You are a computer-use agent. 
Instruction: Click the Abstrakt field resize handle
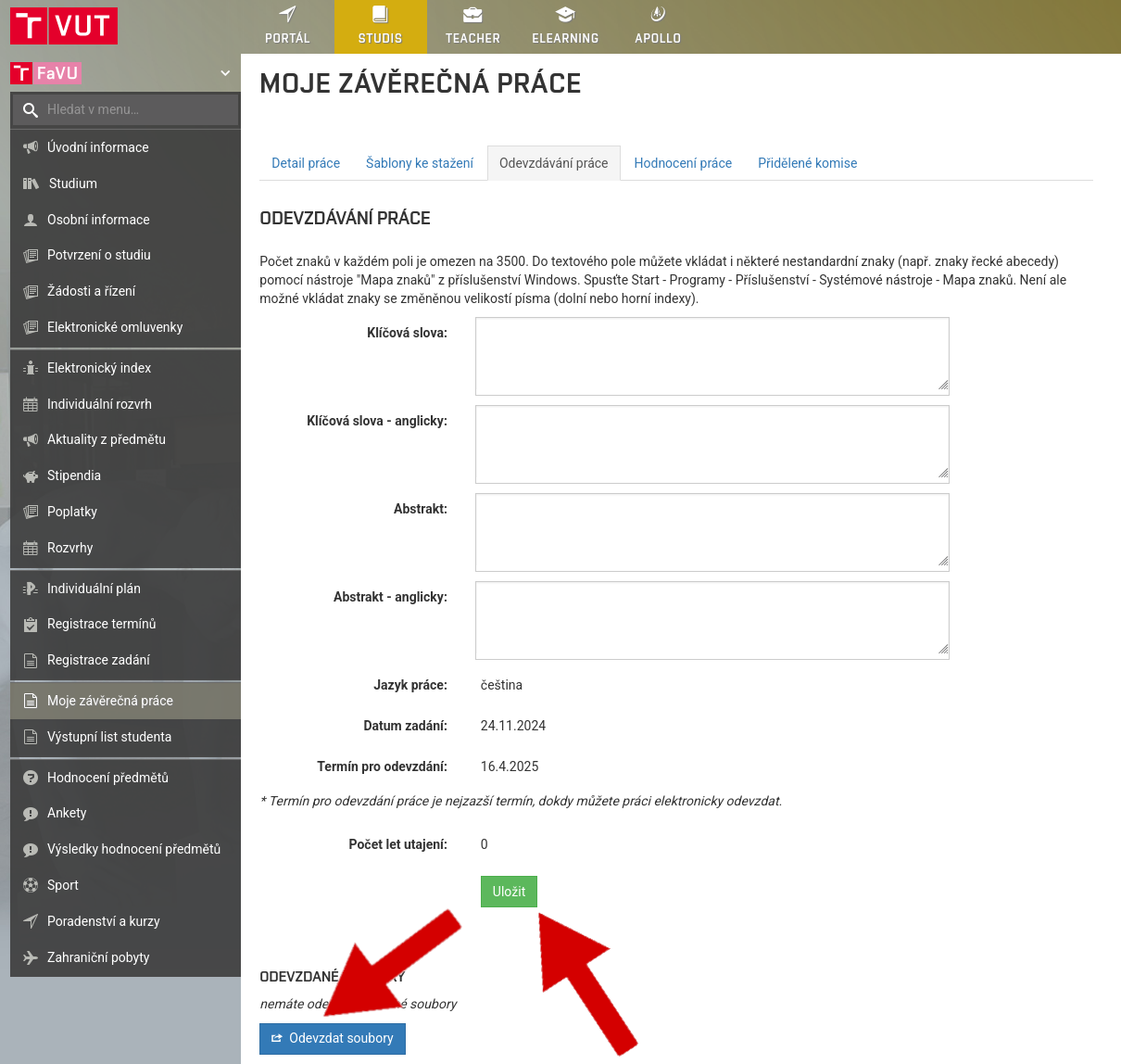click(943, 561)
